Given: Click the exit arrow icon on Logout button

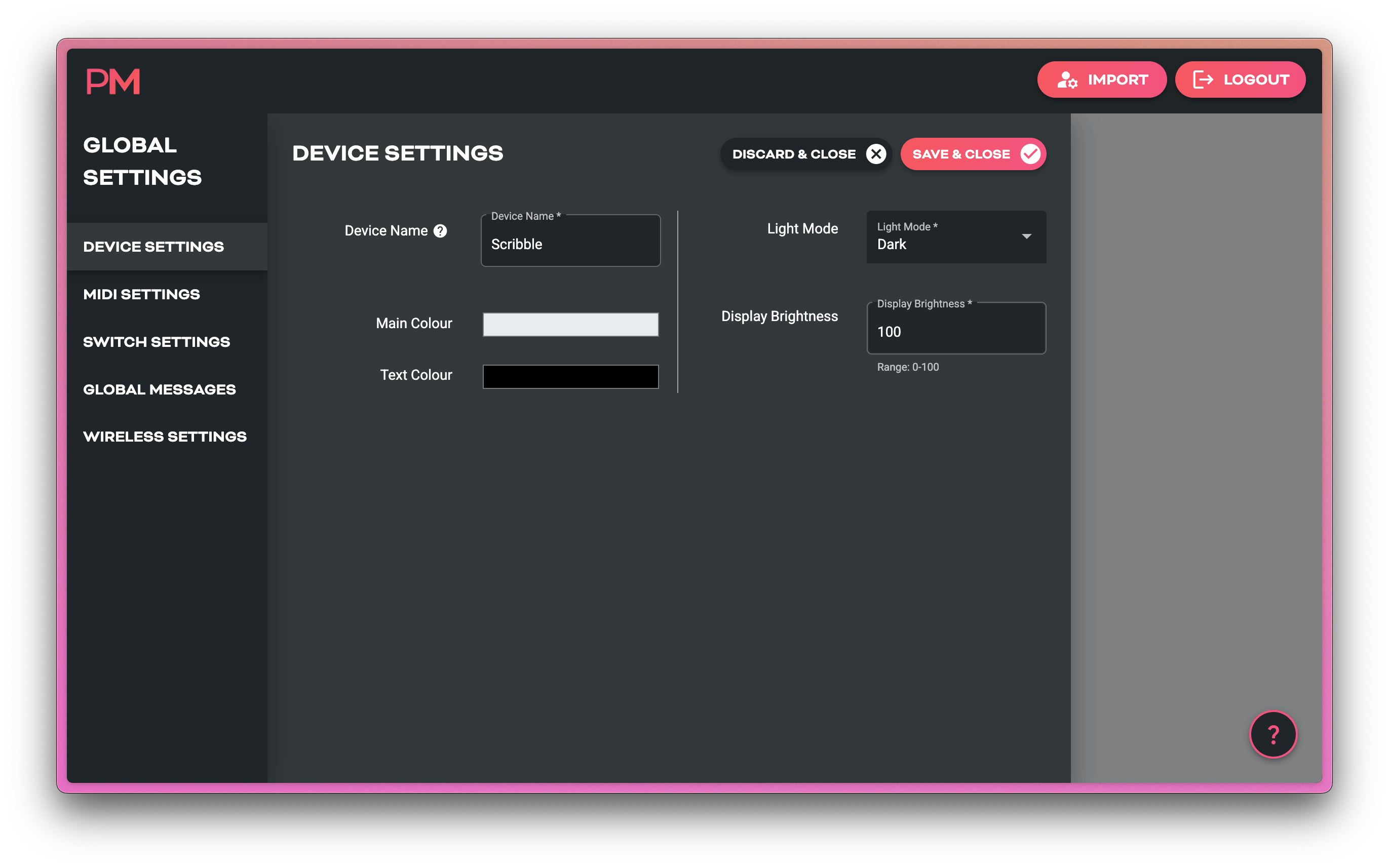Looking at the screenshot, I should pos(1203,80).
